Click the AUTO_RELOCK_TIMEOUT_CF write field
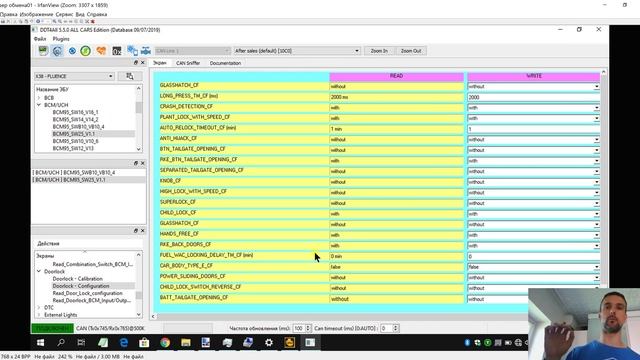The width and height of the screenshot is (640, 360). pyautogui.click(x=533, y=129)
